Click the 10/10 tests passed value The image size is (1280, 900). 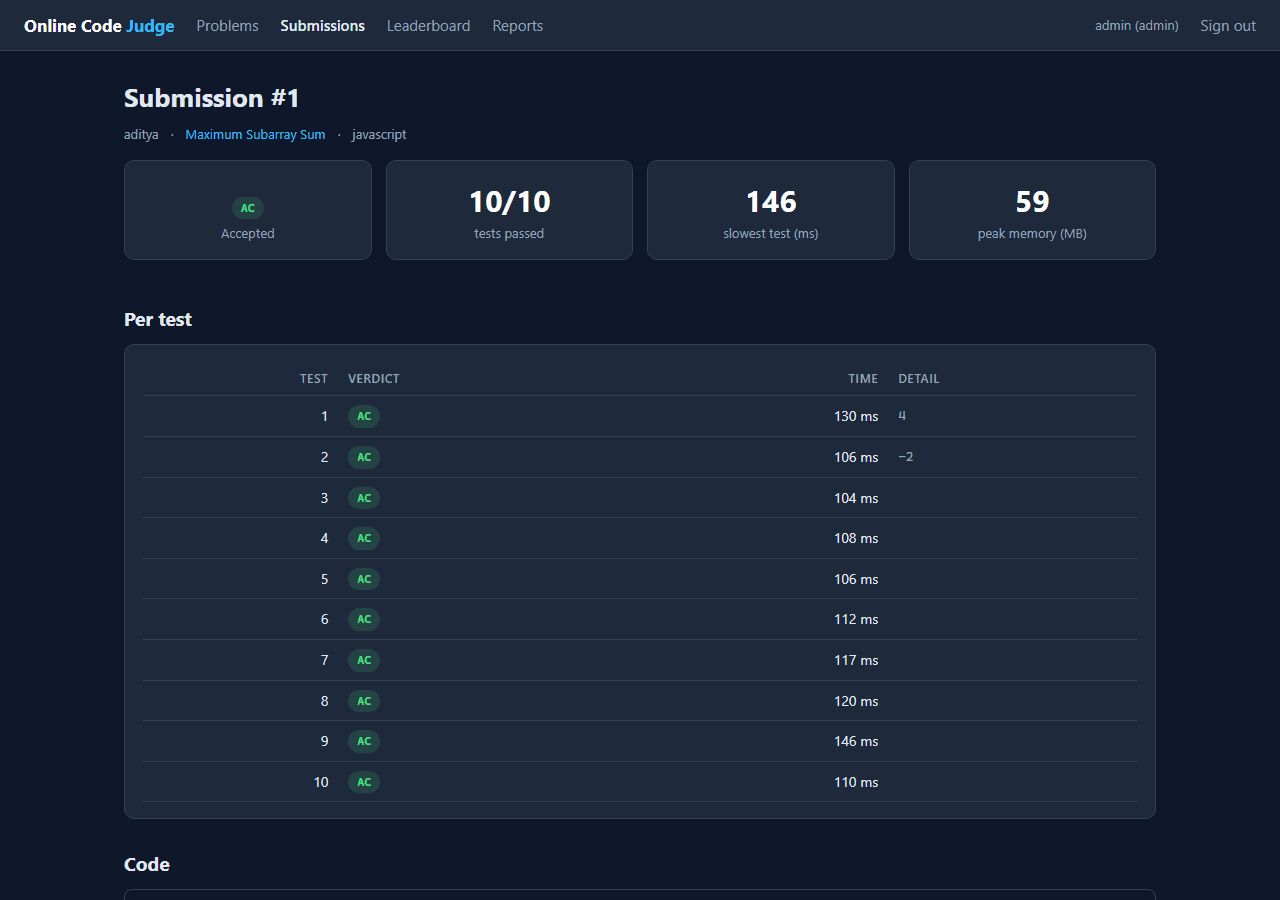510,202
